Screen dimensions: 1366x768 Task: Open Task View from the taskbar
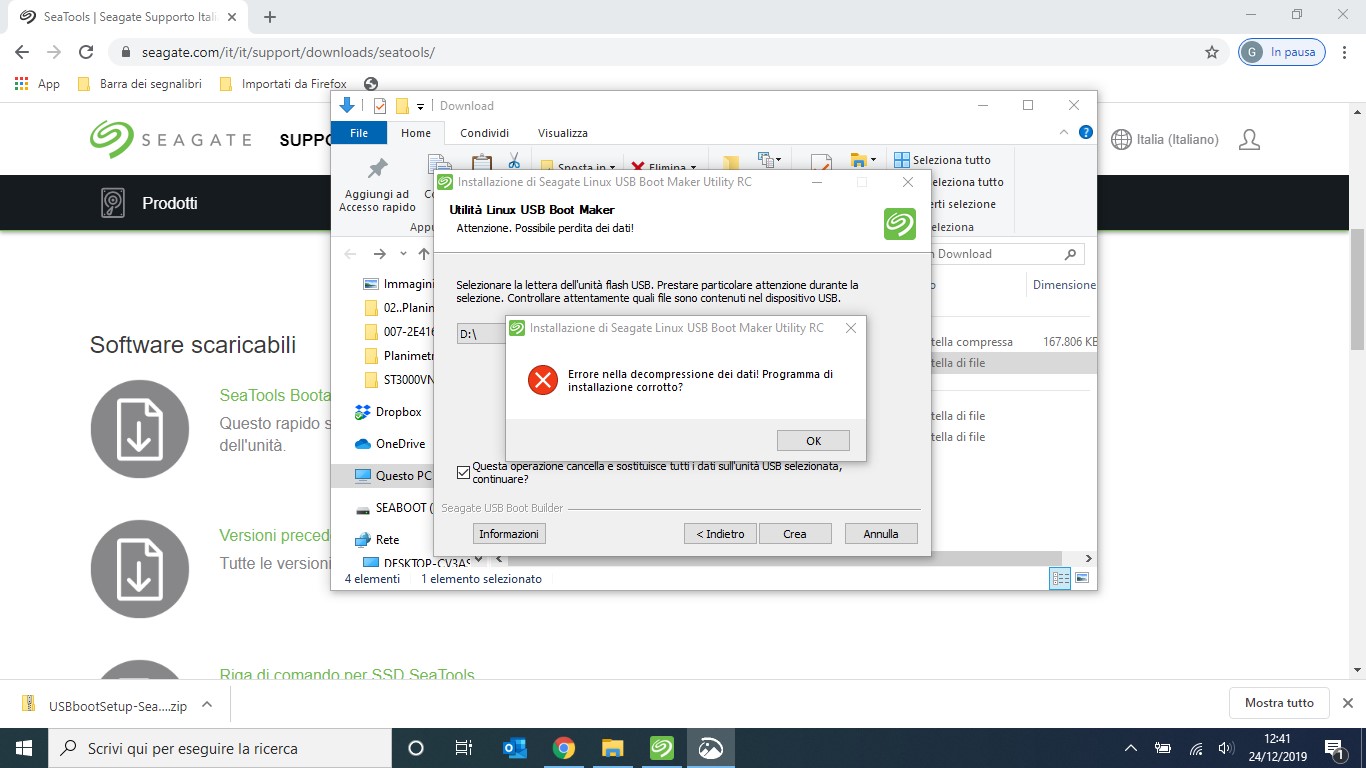coord(464,748)
